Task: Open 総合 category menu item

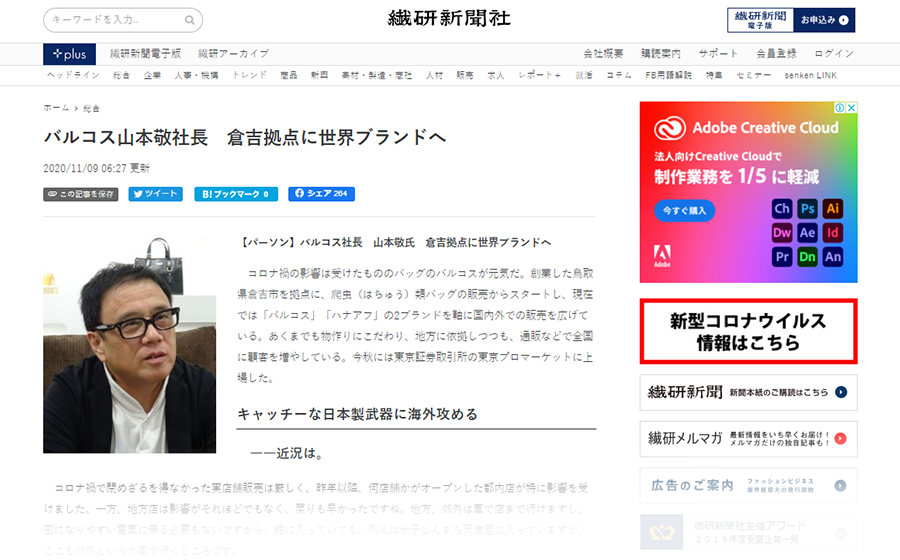Action: tap(121, 75)
